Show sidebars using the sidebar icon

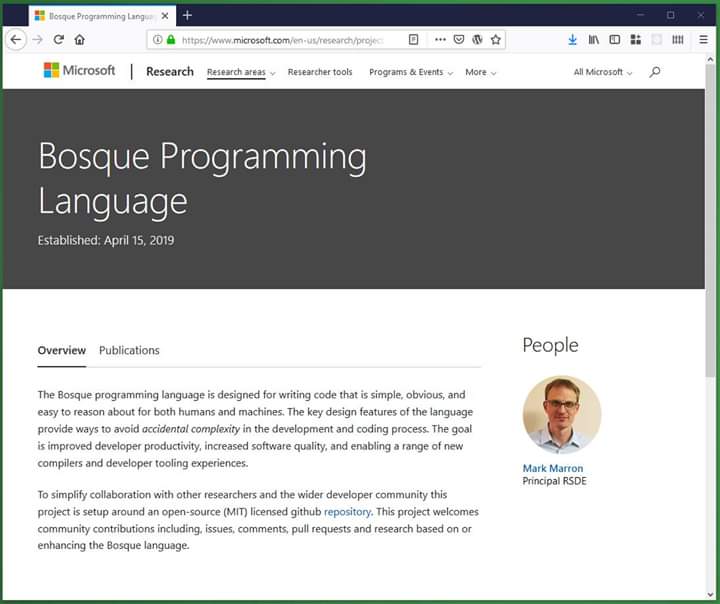(614, 40)
